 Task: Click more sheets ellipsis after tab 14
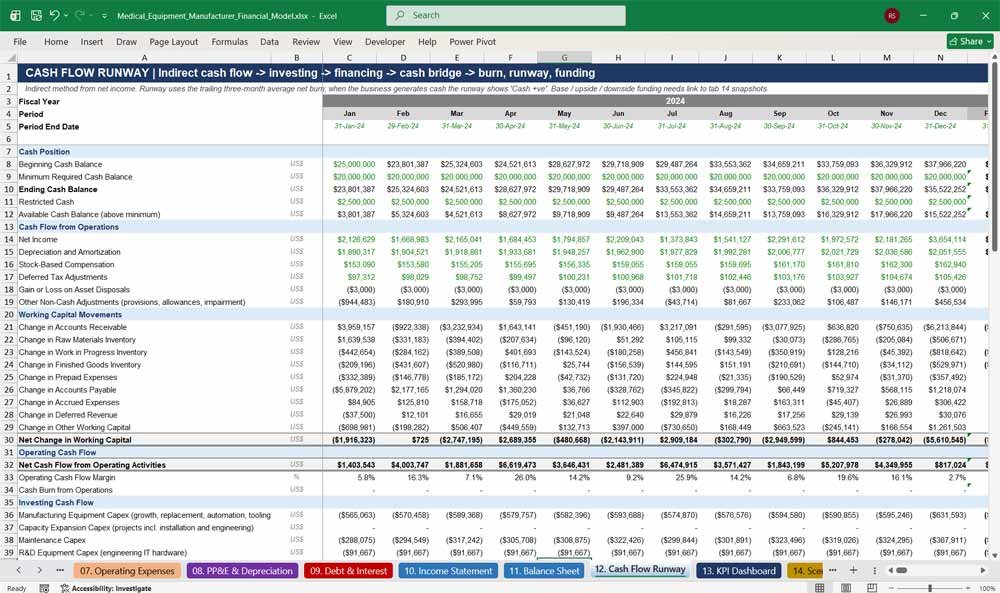pyautogui.click(x=832, y=570)
